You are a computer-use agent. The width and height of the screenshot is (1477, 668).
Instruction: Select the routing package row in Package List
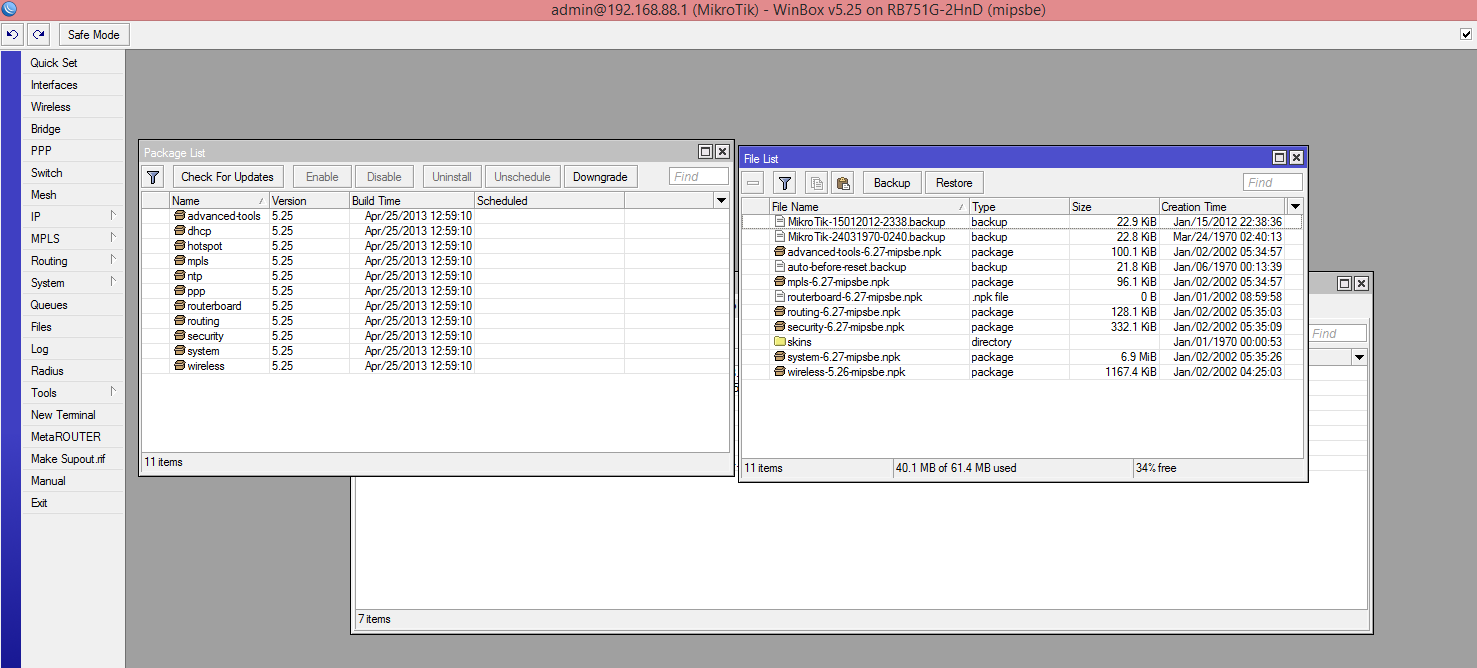tap(435, 321)
